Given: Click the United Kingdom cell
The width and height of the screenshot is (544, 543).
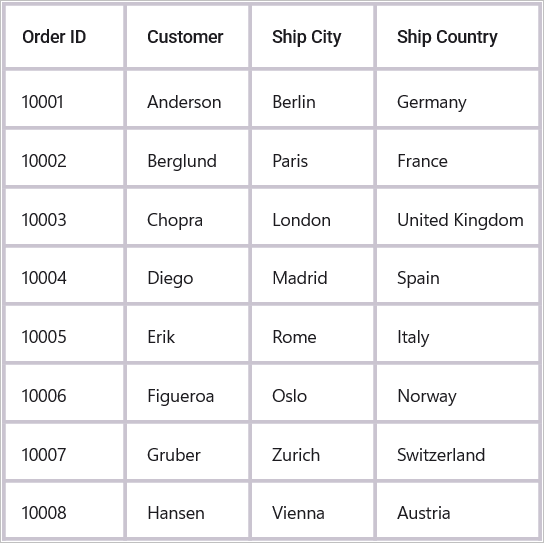Looking at the screenshot, I should (x=458, y=217).
